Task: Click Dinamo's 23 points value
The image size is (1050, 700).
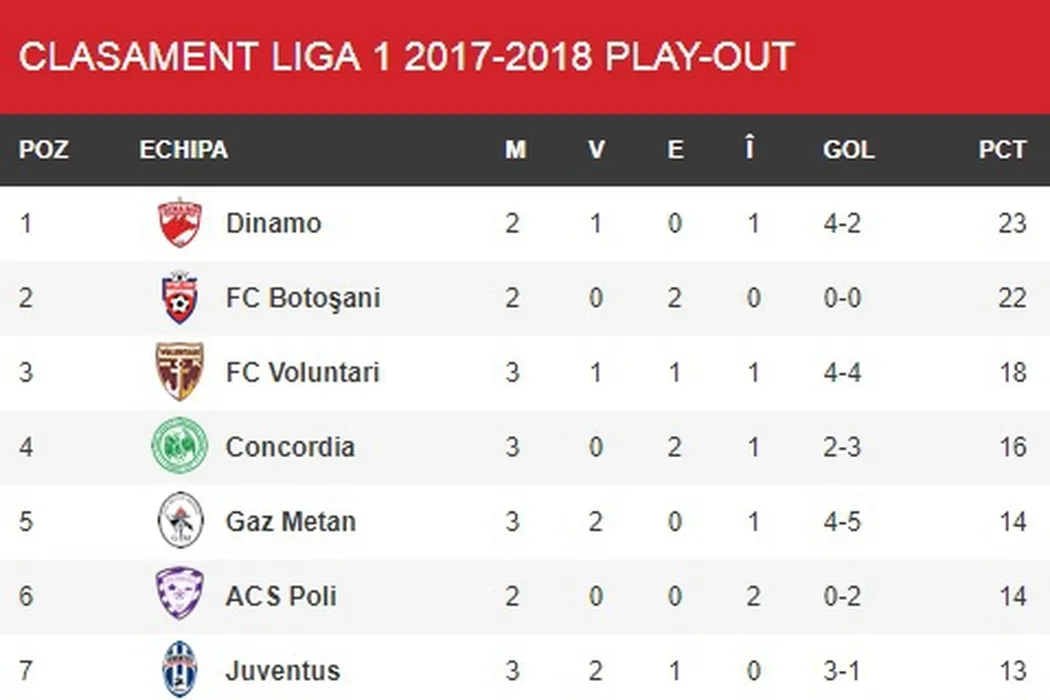Action: [1012, 222]
